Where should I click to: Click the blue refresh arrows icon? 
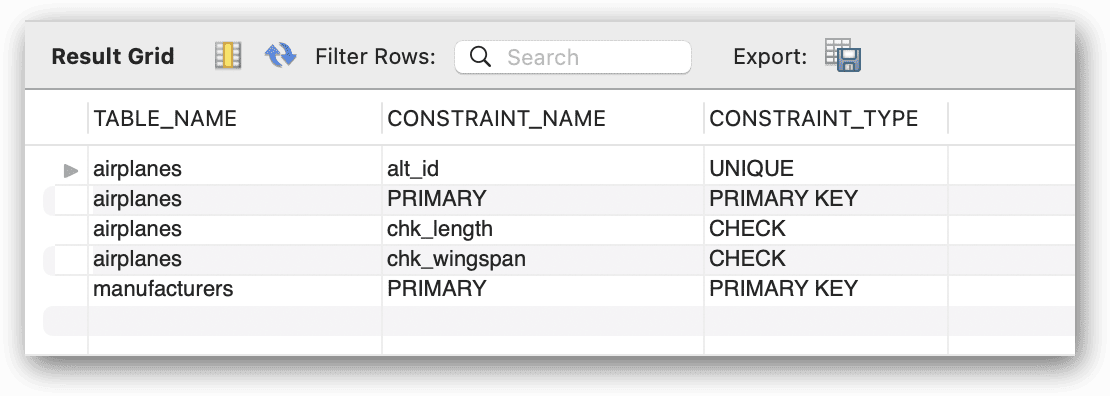coord(280,55)
